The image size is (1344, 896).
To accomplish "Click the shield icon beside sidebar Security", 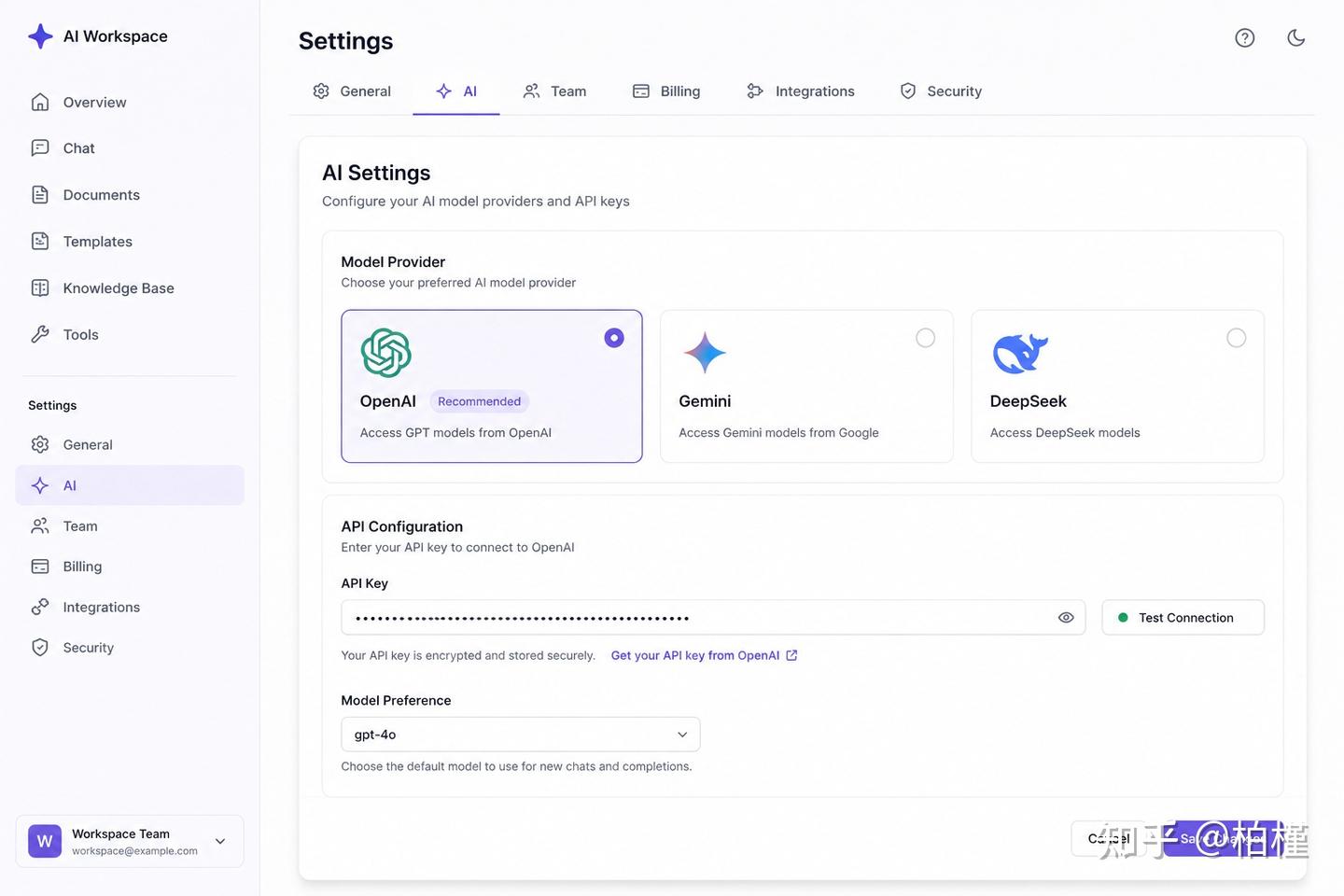I will pyautogui.click(x=40, y=647).
